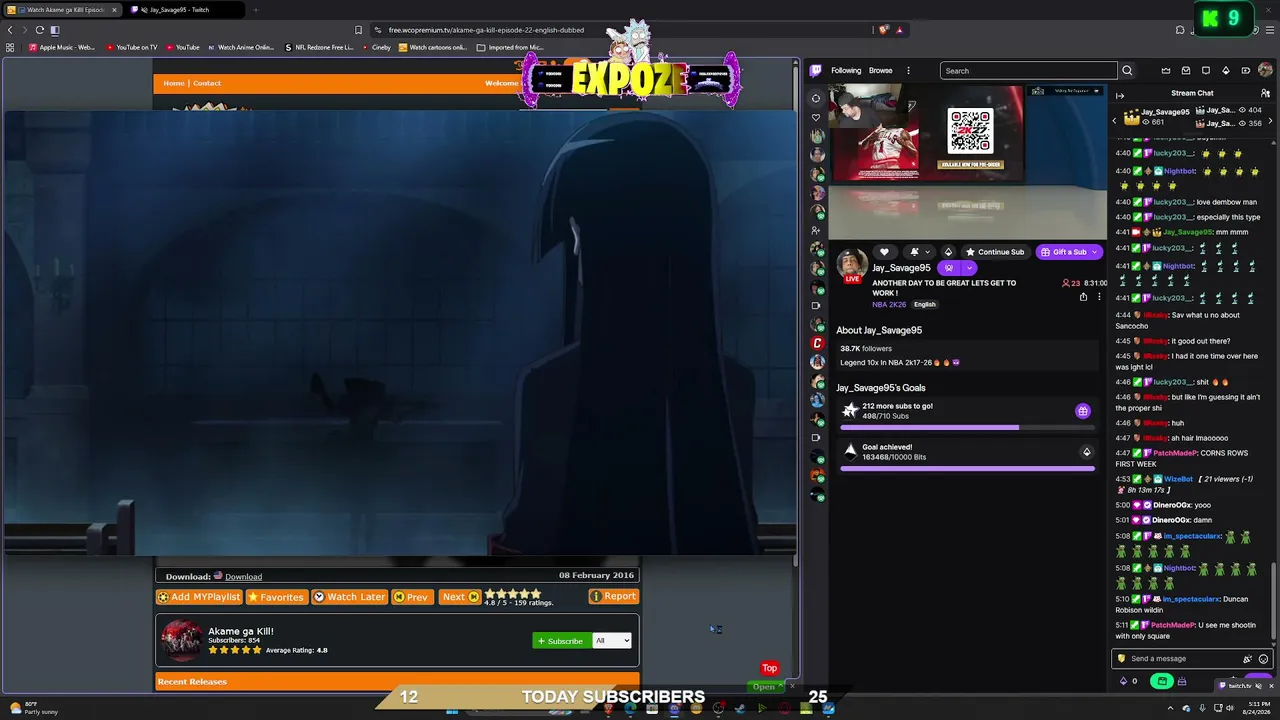Click the Bits cheer icon in chat input
The height and width of the screenshot is (720, 1280).
[x=1247, y=659]
